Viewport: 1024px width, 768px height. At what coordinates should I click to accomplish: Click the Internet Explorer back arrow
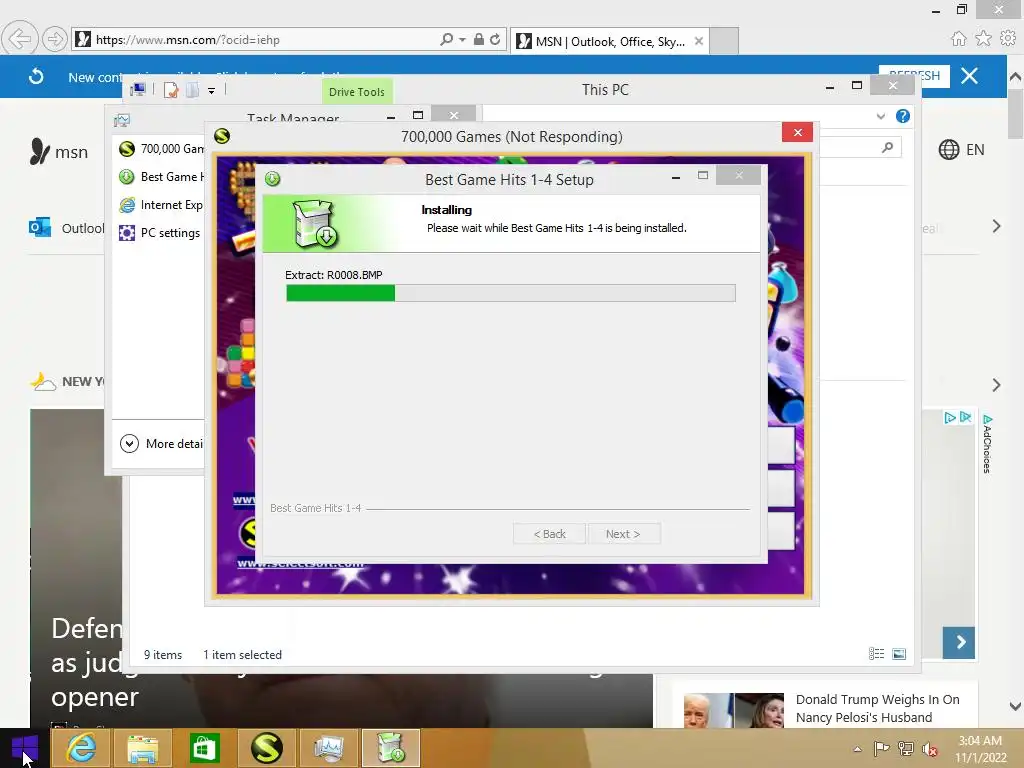pos(20,39)
